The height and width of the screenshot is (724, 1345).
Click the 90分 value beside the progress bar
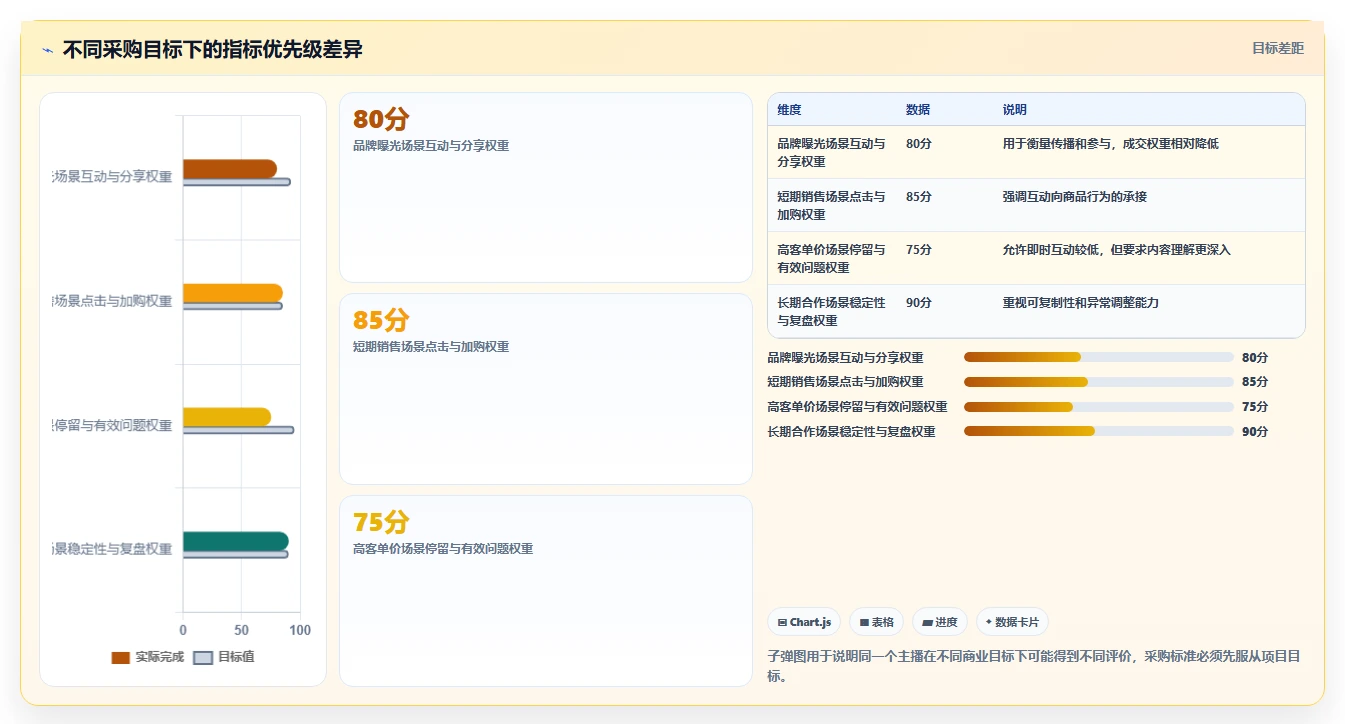pos(1255,431)
